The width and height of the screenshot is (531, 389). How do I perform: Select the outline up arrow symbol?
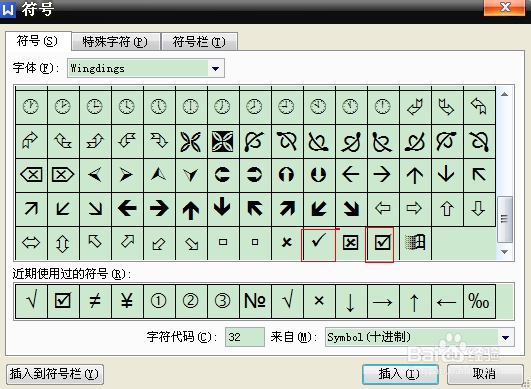447,209
